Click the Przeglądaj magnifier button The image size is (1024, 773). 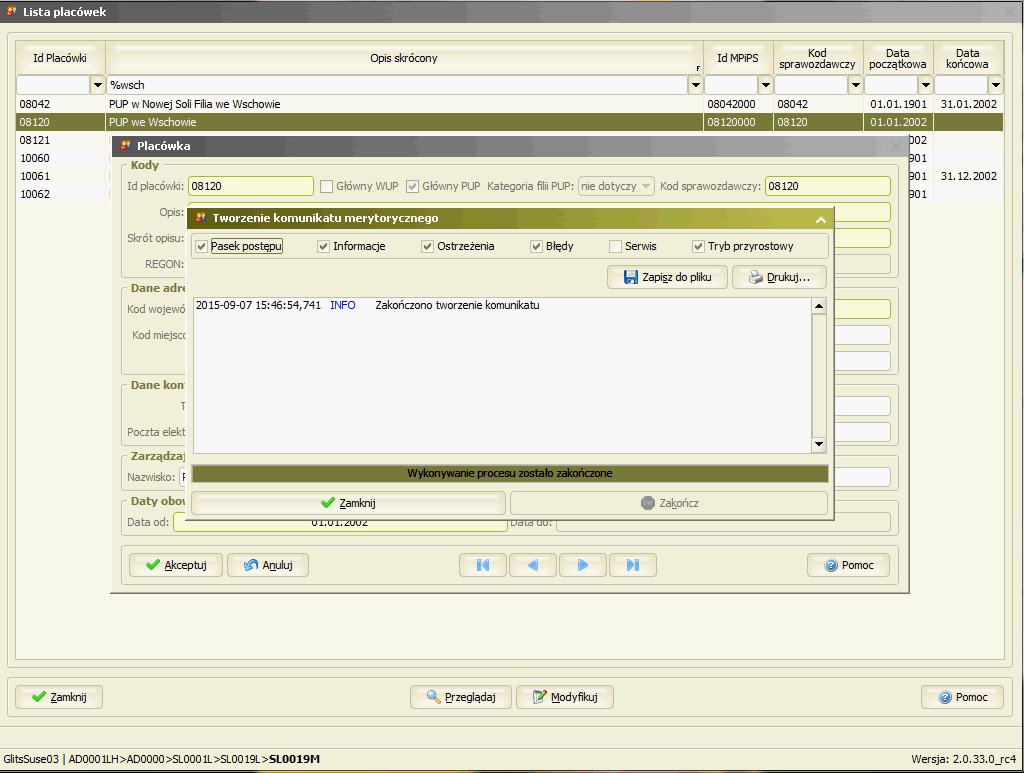click(x=461, y=697)
